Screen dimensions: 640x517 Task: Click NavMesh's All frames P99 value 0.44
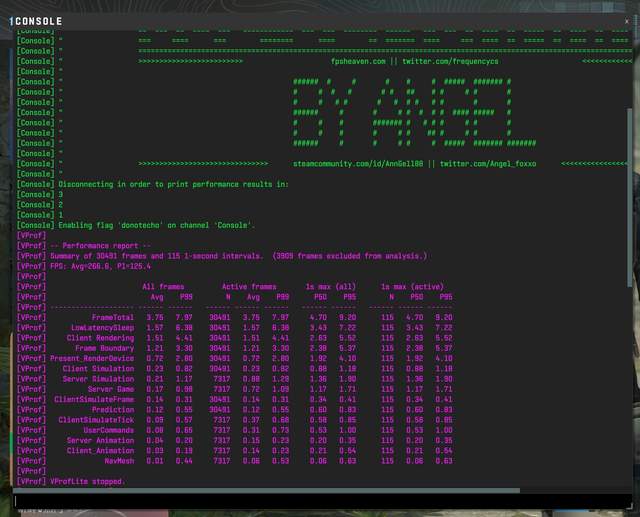(184, 461)
